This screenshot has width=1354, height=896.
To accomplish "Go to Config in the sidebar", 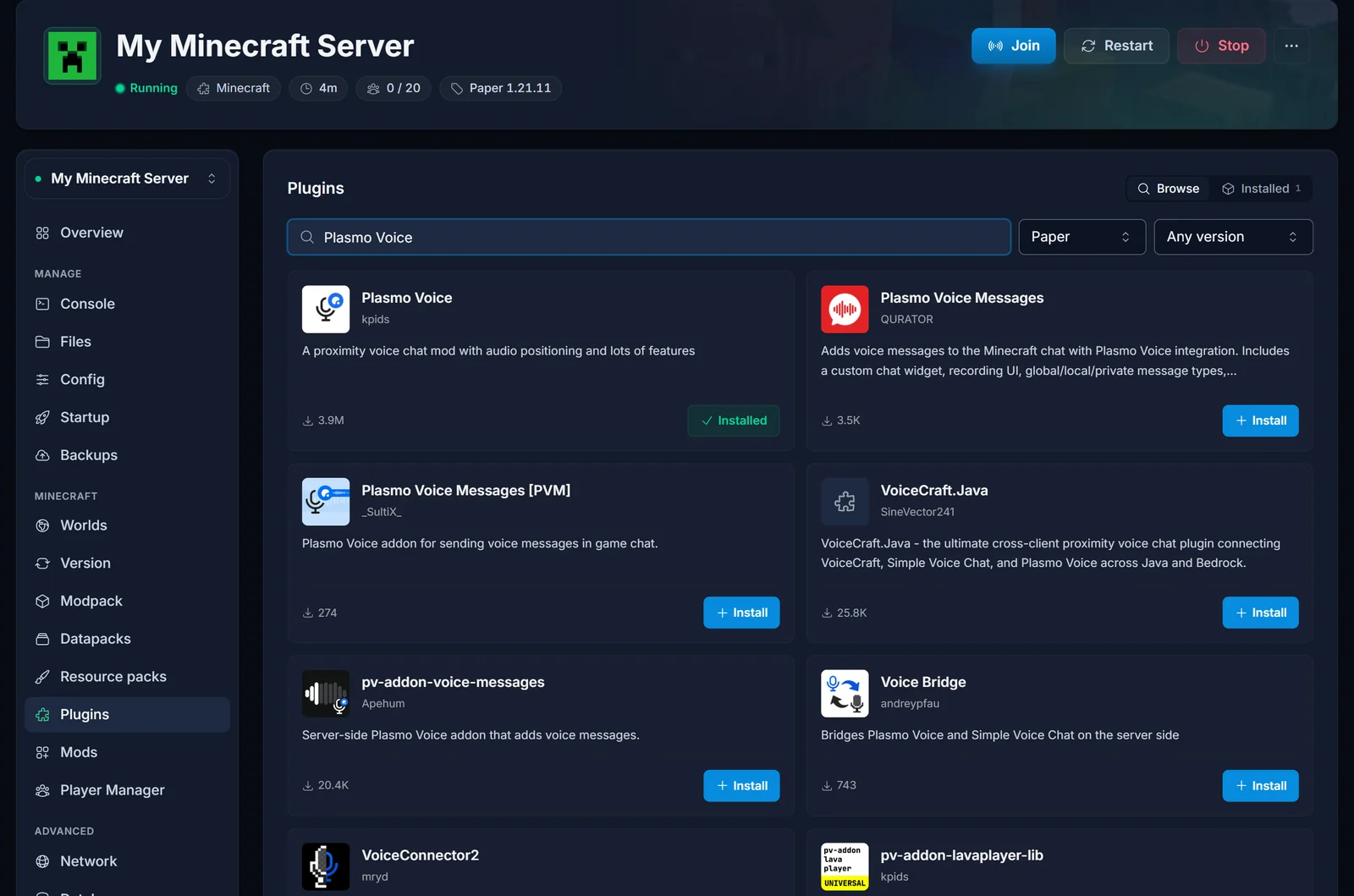I will [127, 380].
